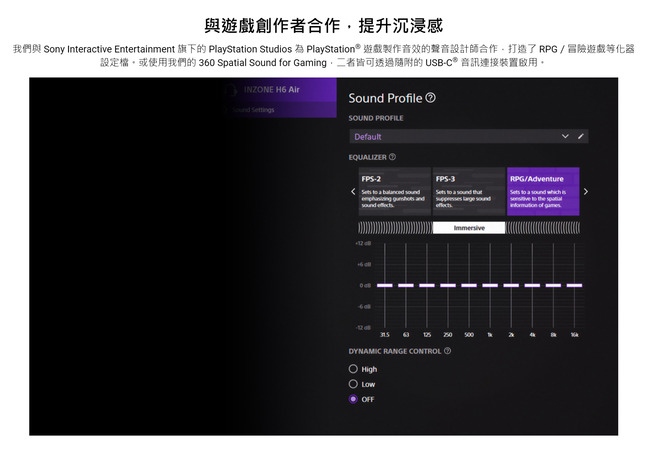
Task: Click the 2k equalizer slider handle
Action: (x=511, y=285)
